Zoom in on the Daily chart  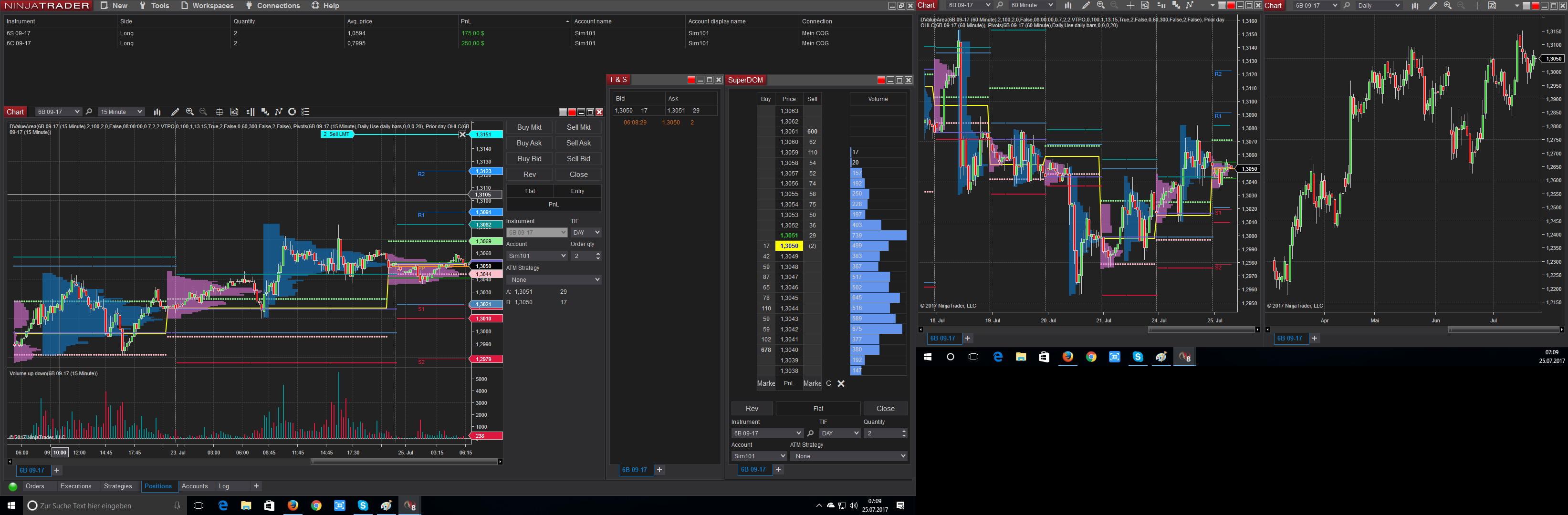[1447, 5]
